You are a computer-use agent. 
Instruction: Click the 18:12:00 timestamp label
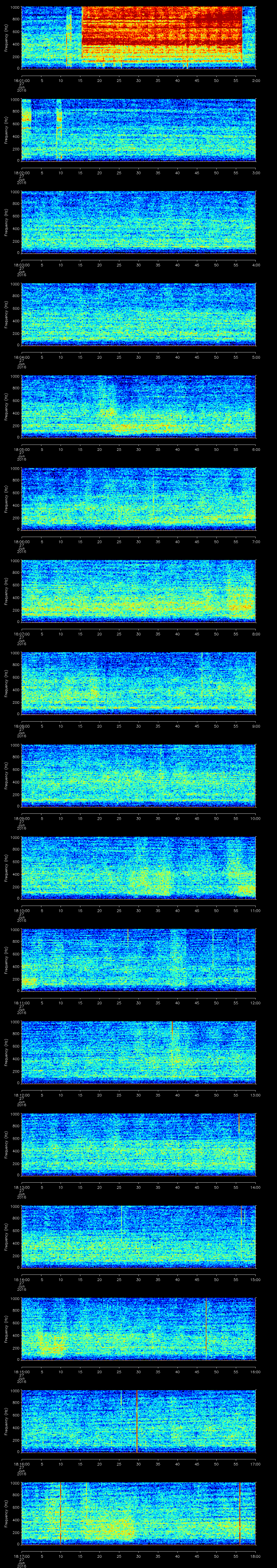click(21, 1095)
